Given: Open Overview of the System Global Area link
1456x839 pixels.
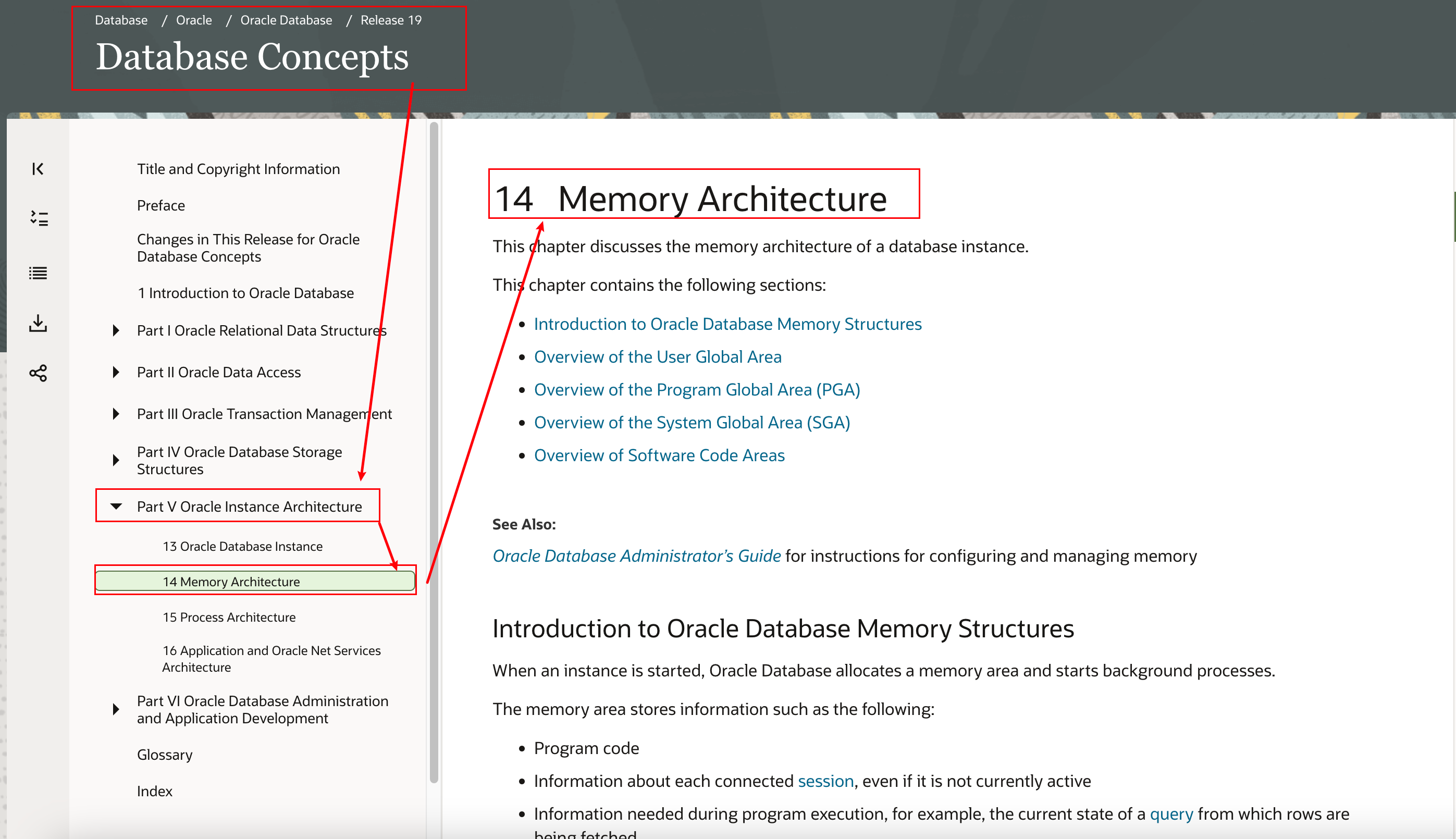Looking at the screenshot, I should pos(692,423).
